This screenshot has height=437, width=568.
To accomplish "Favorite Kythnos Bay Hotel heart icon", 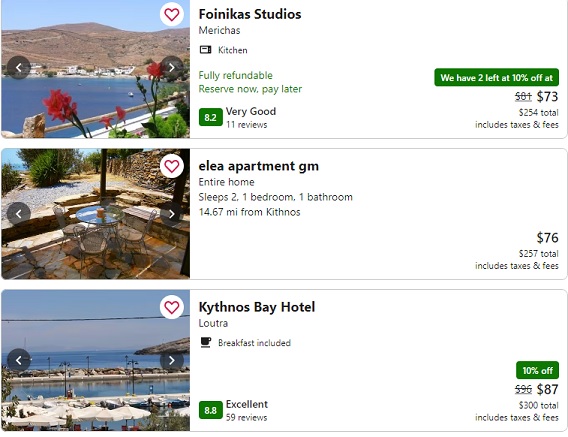I will pos(172,307).
